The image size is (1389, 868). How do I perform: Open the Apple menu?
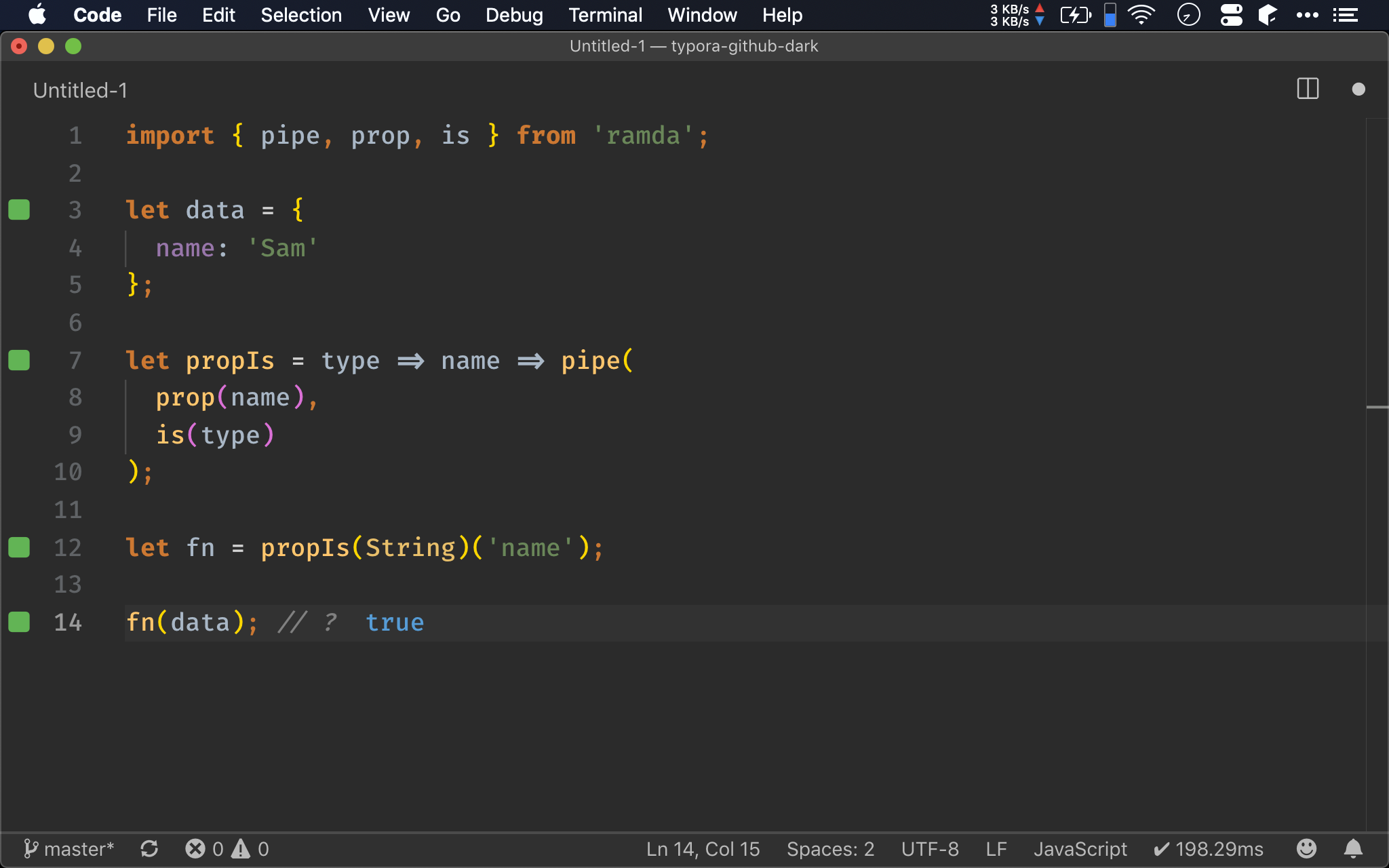point(38,15)
